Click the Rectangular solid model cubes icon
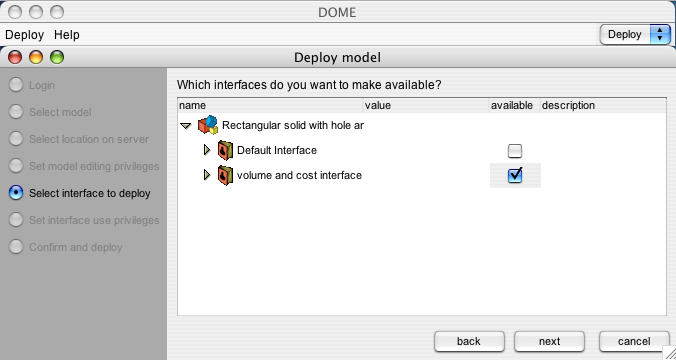 click(x=208, y=125)
